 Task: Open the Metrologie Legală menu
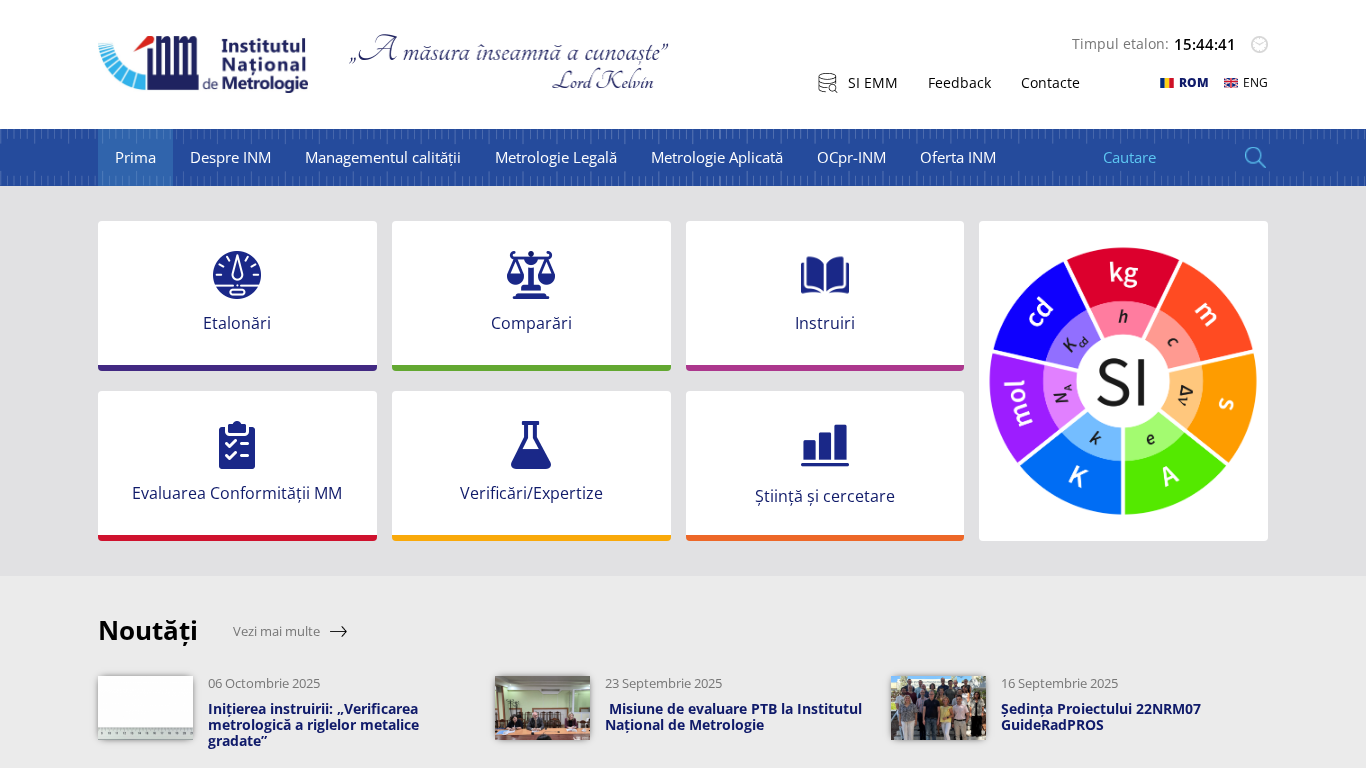tap(555, 157)
